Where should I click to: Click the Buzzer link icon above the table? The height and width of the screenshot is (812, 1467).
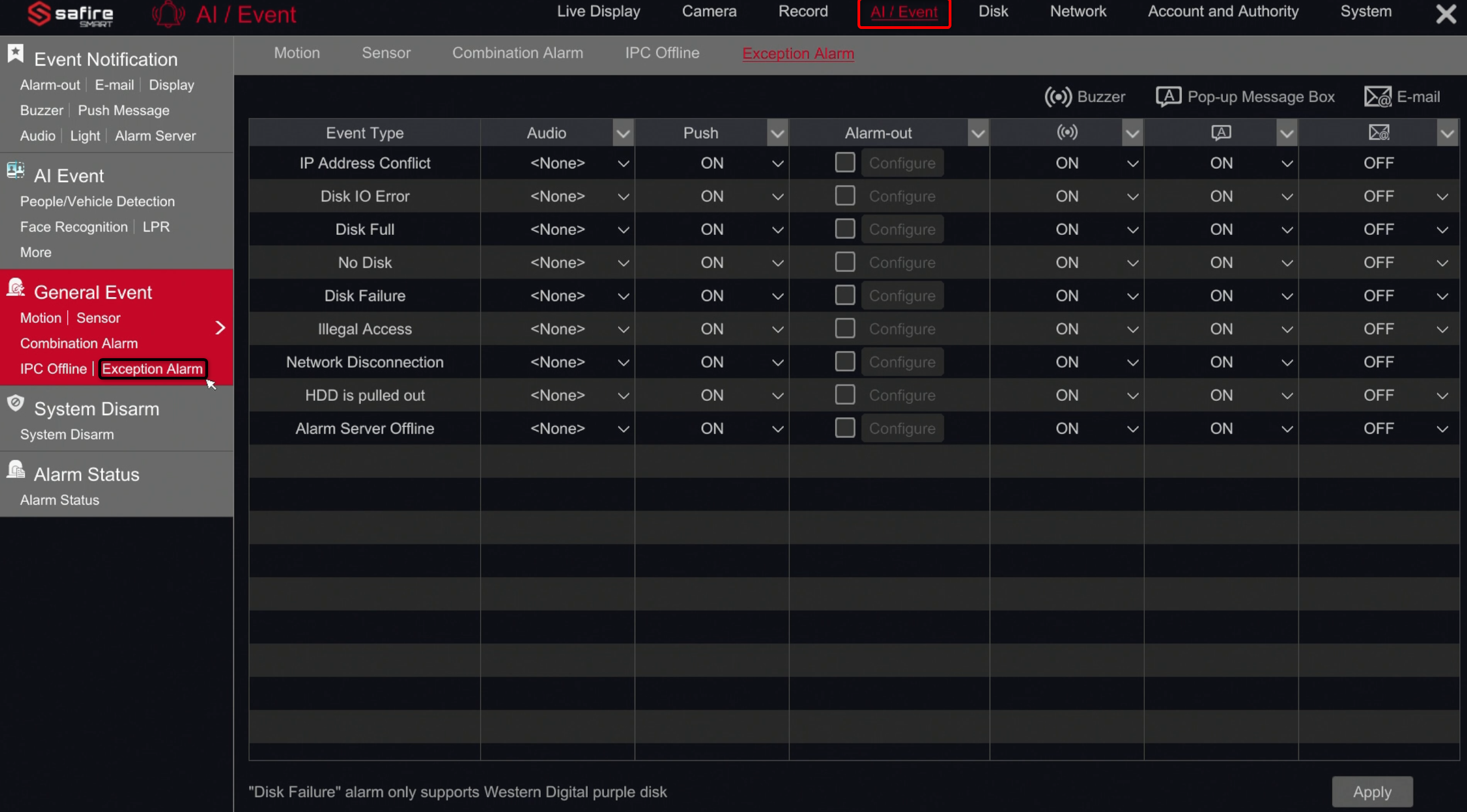[1057, 97]
